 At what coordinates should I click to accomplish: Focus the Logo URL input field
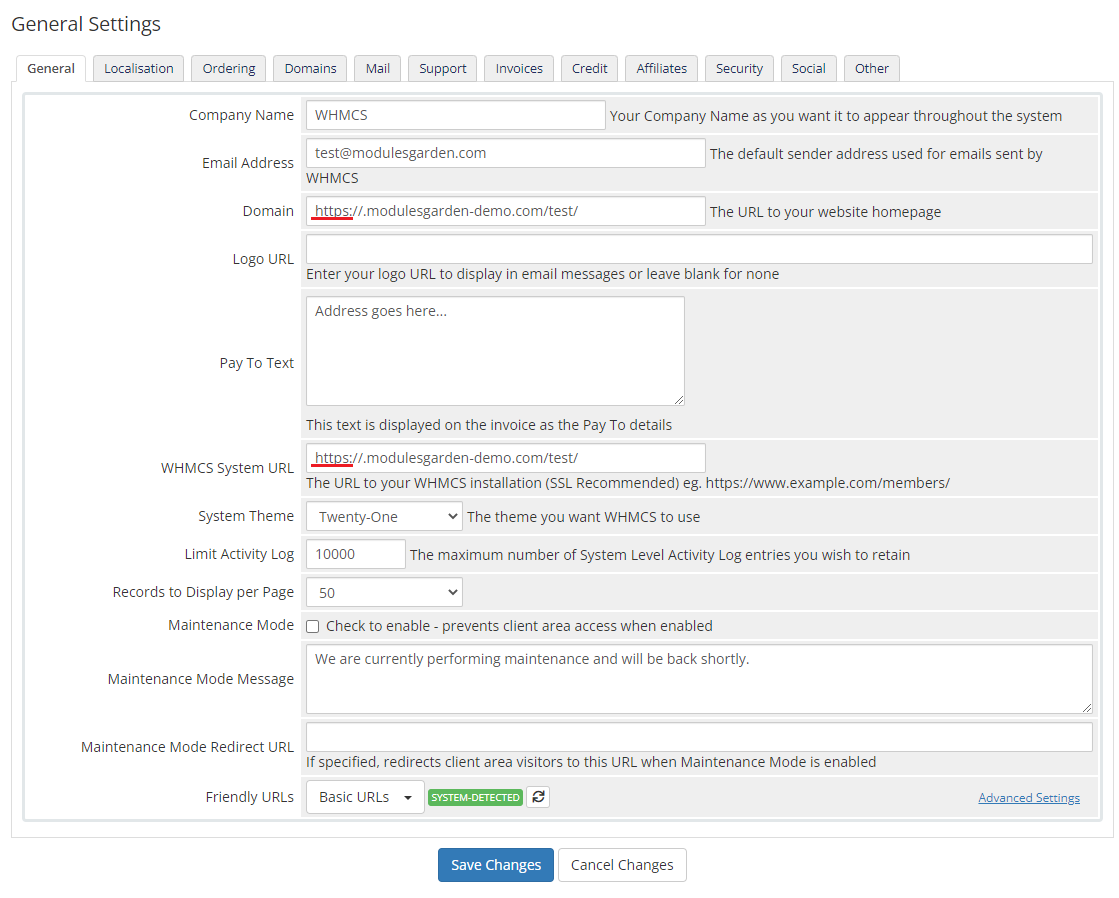pyautogui.click(x=699, y=249)
